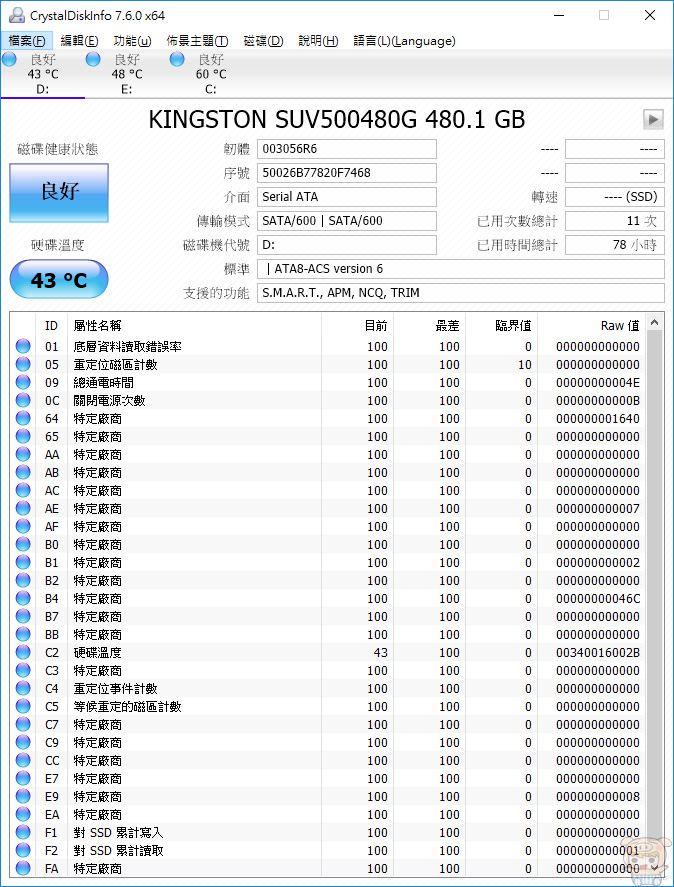The height and width of the screenshot is (887, 674).
Task: Click the S.M.A.R.T., APM, NCQ, TRIM features field
Action: coord(461,293)
